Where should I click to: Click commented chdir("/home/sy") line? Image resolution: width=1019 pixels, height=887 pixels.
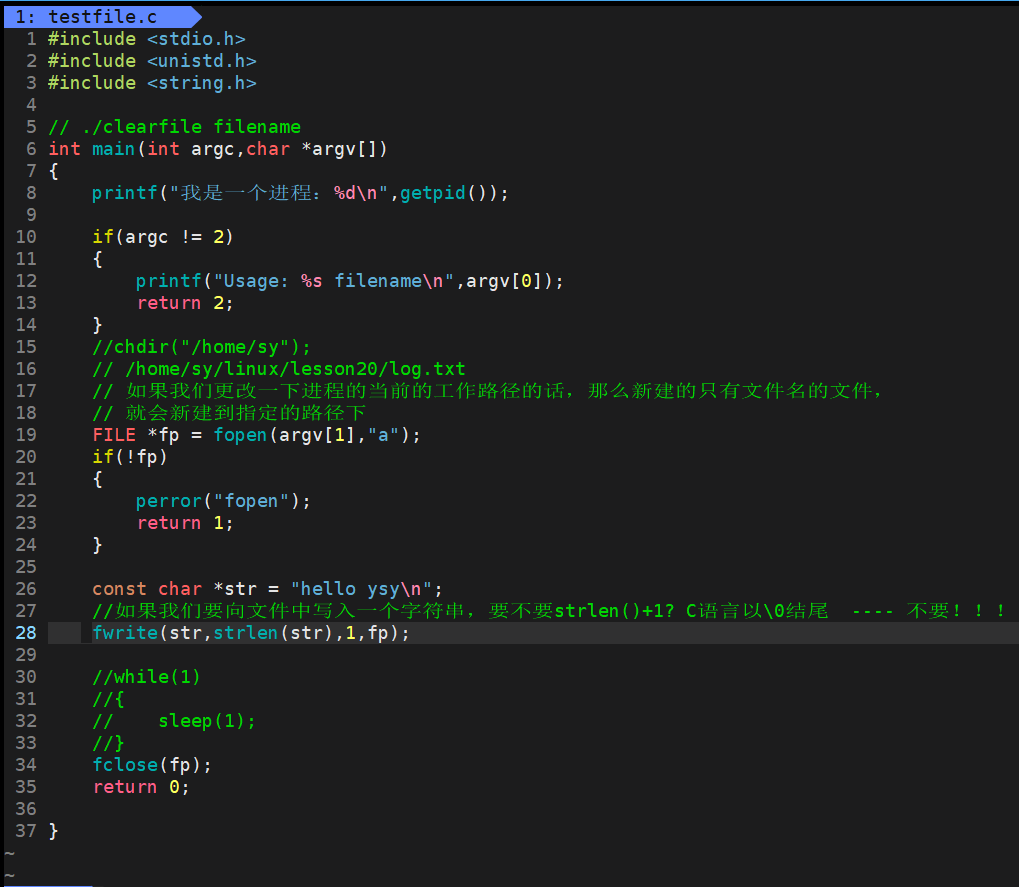click(201, 347)
